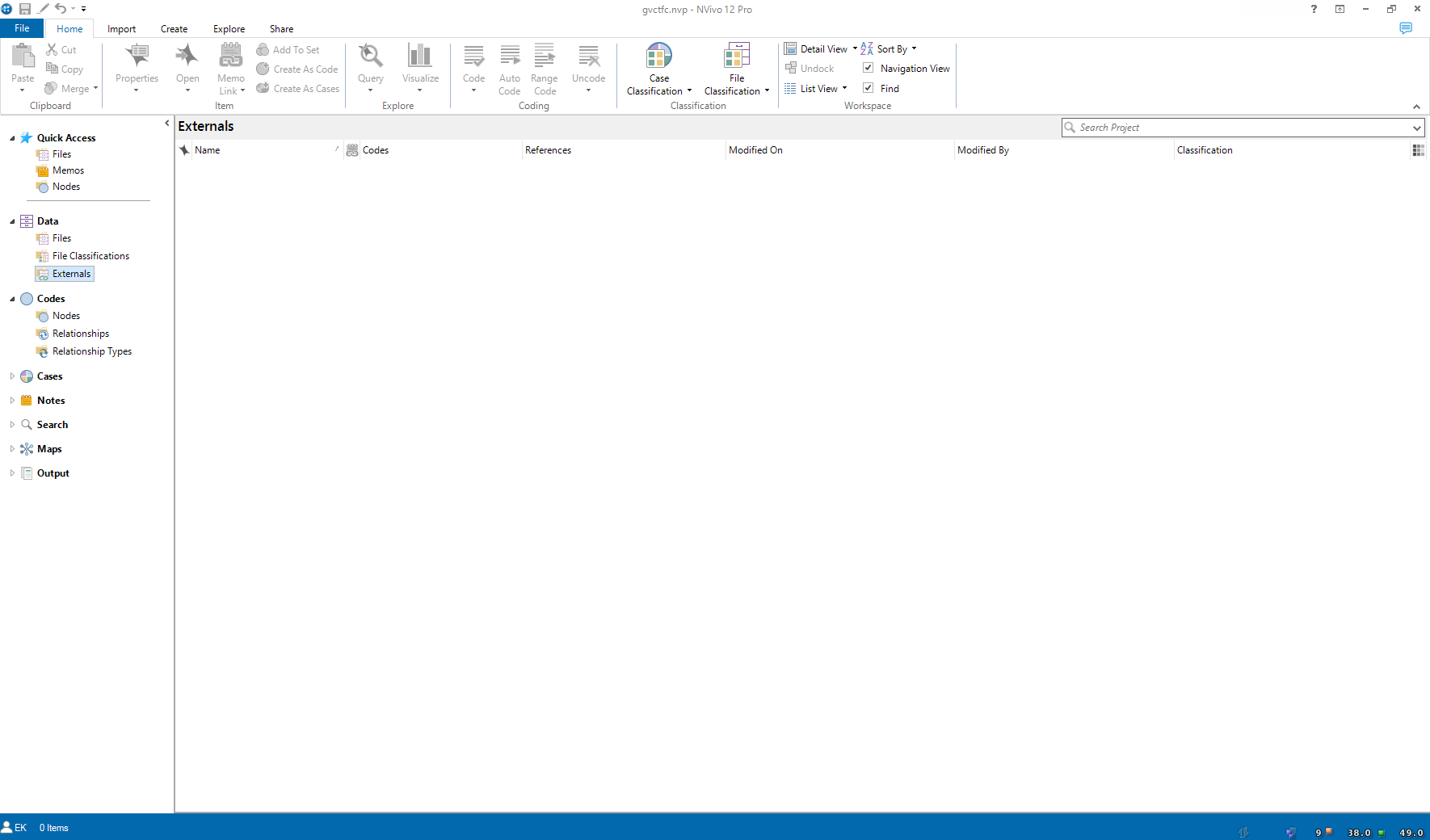Switch to the Explore tab
Image resolution: width=1430 pixels, height=840 pixels.
[229, 29]
